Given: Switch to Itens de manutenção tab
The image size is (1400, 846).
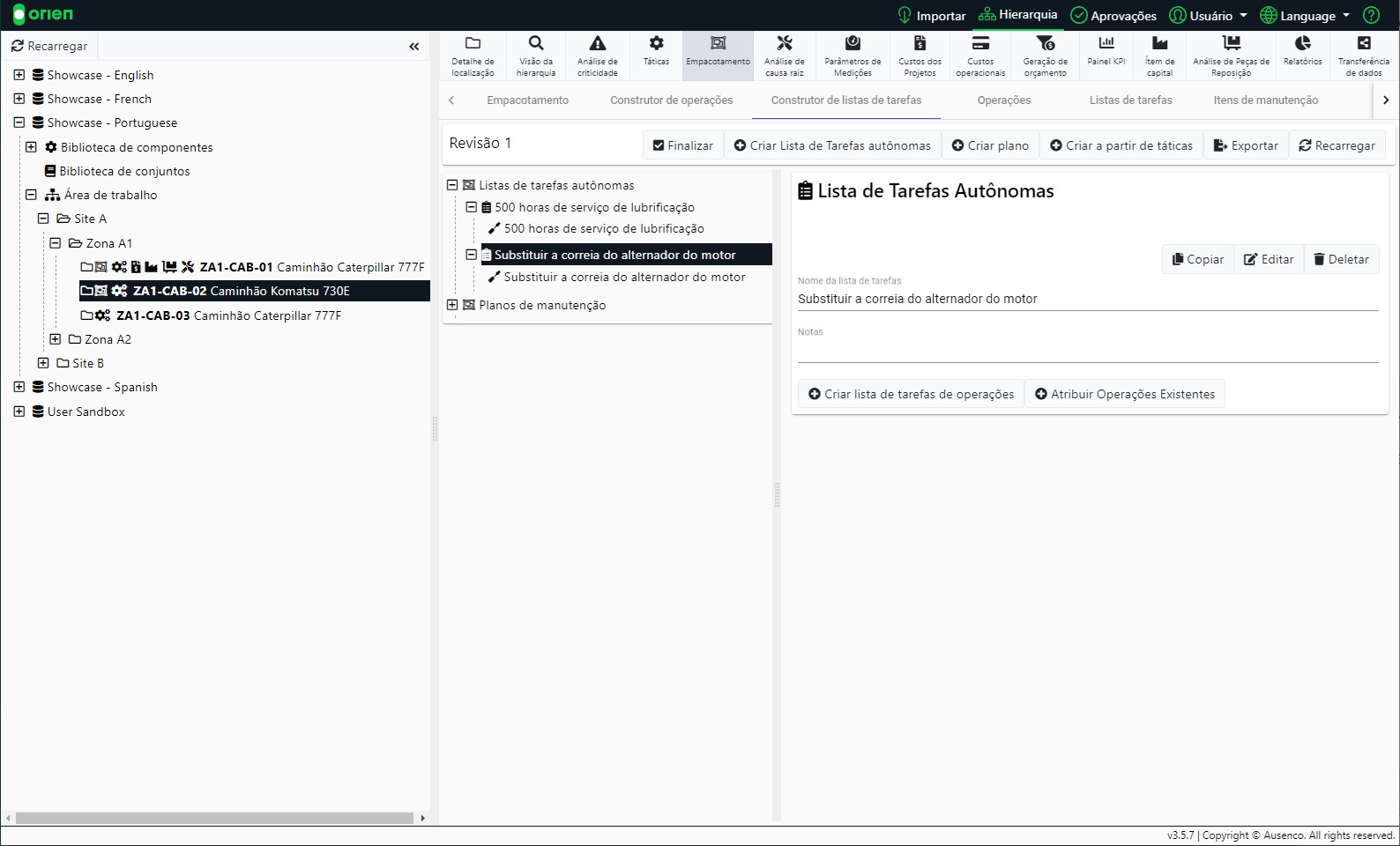Looking at the screenshot, I should click(1266, 100).
